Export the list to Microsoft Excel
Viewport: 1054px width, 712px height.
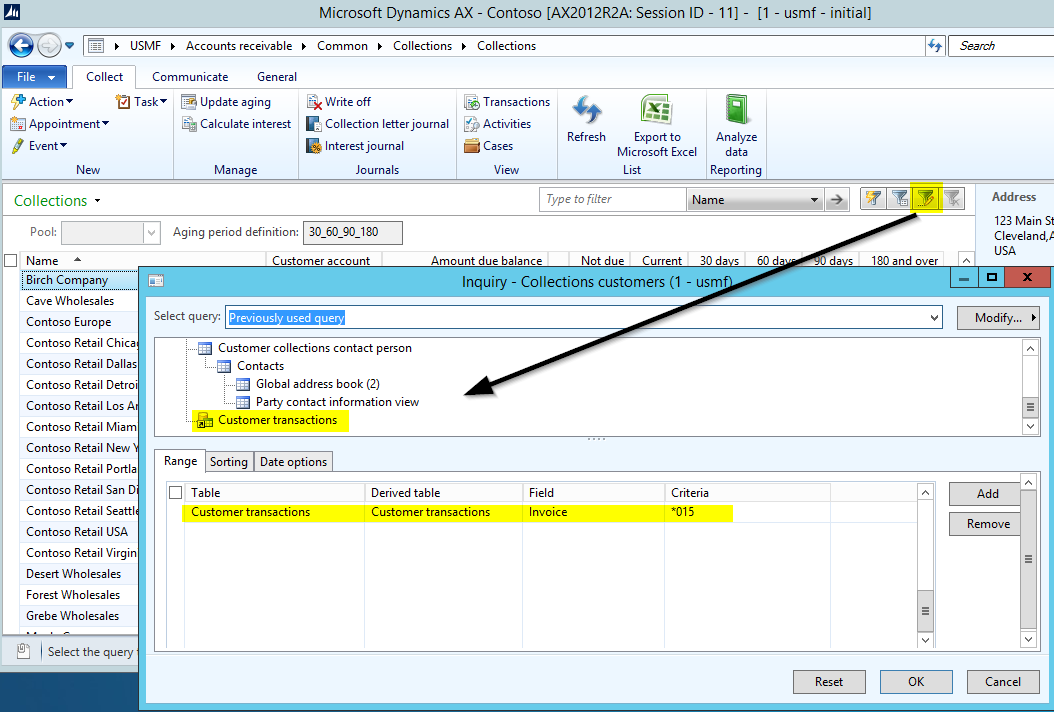pyautogui.click(x=656, y=112)
